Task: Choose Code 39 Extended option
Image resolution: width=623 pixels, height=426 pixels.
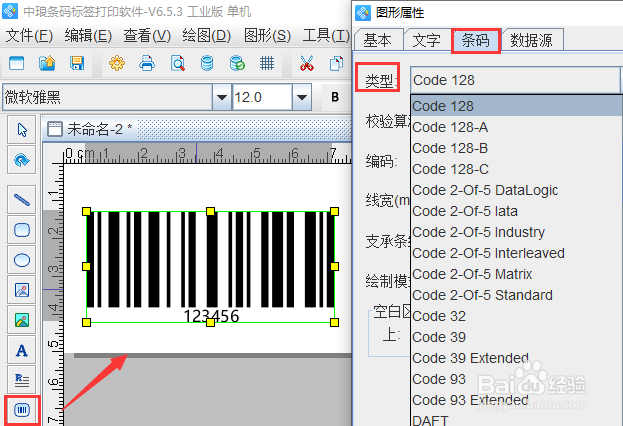Action: pyautogui.click(x=516, y=358)
